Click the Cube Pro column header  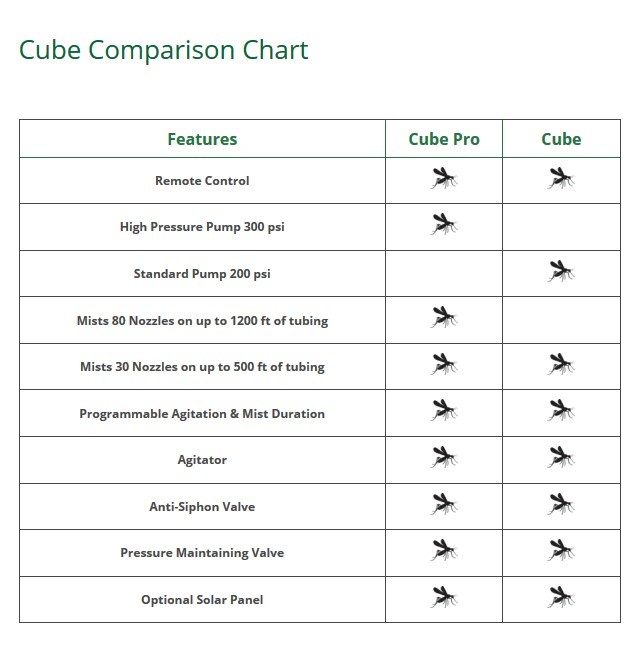pyautogui.click(x=444, y=139)
